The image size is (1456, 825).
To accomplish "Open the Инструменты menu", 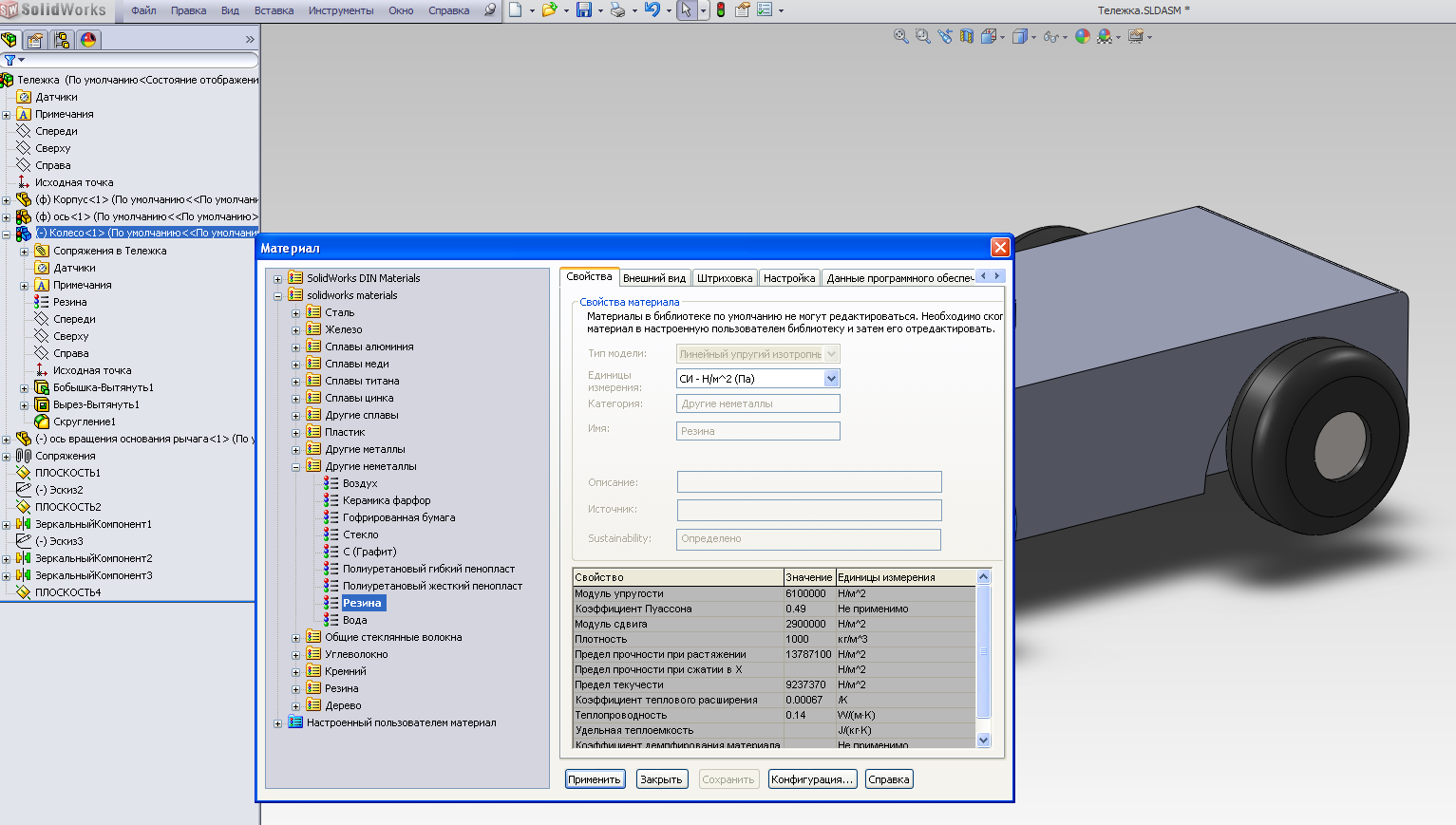I will point(341,10).
